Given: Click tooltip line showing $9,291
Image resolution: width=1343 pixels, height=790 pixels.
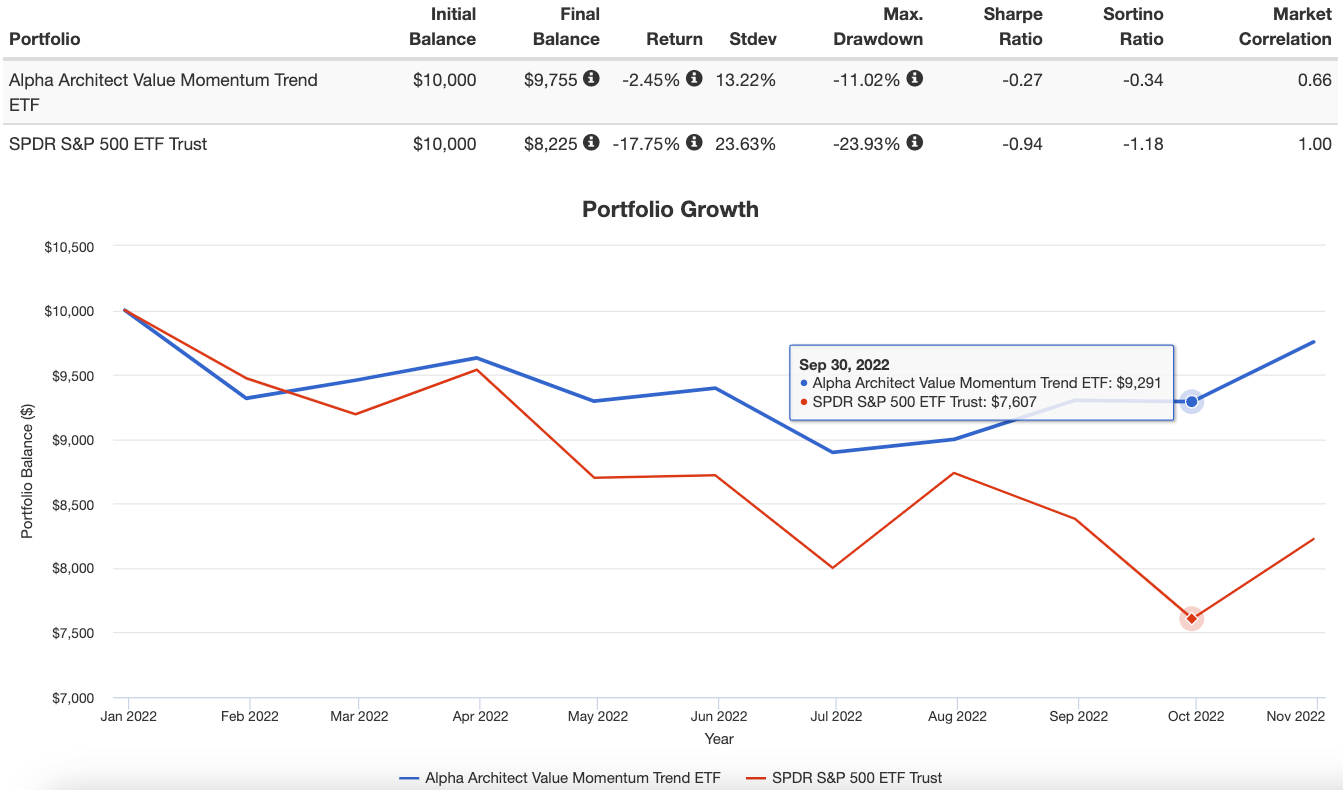Looking at the screenshot, I should pos(980,383).
